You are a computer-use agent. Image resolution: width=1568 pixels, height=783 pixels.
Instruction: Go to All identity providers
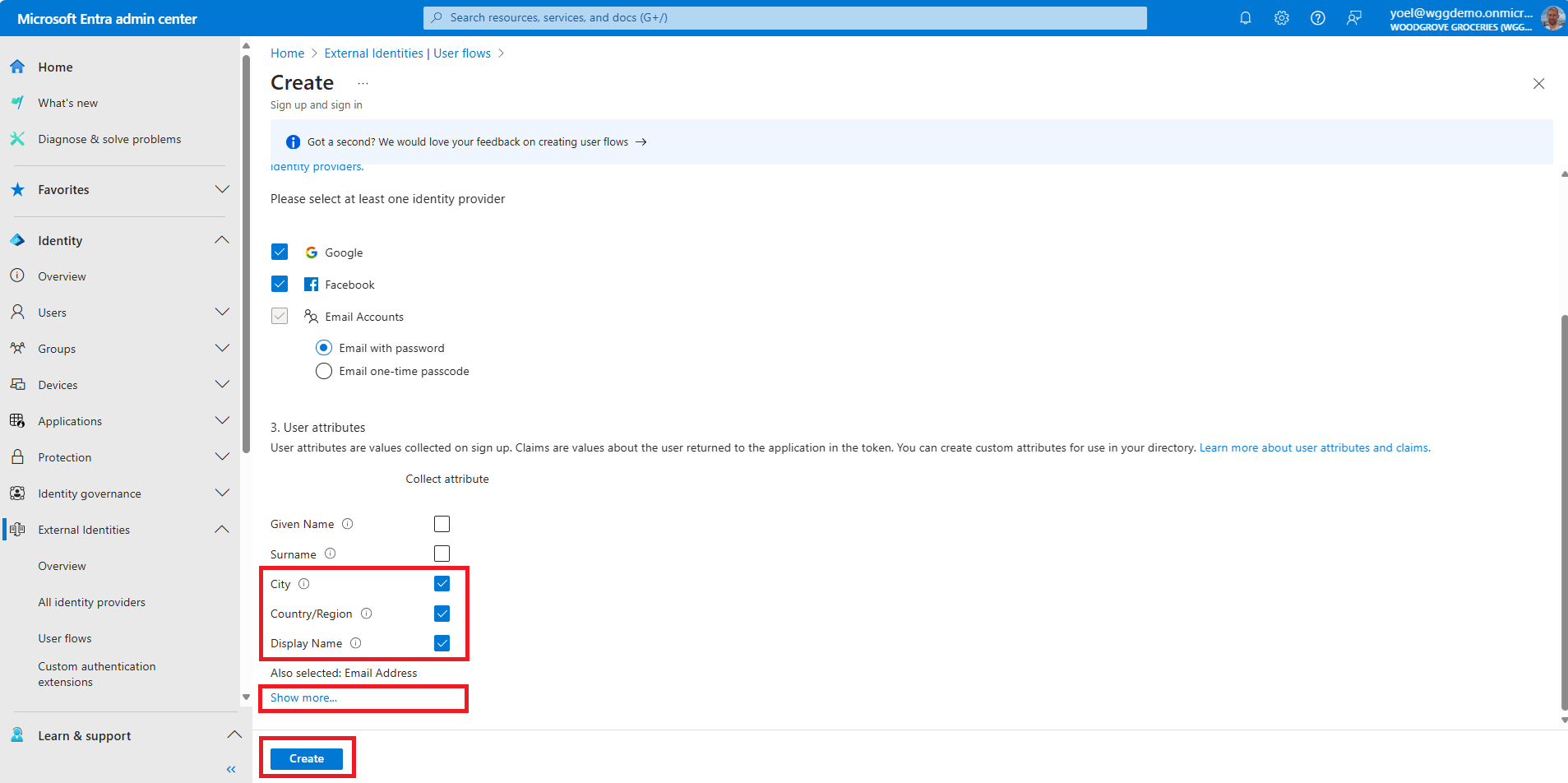pos(91,602)
